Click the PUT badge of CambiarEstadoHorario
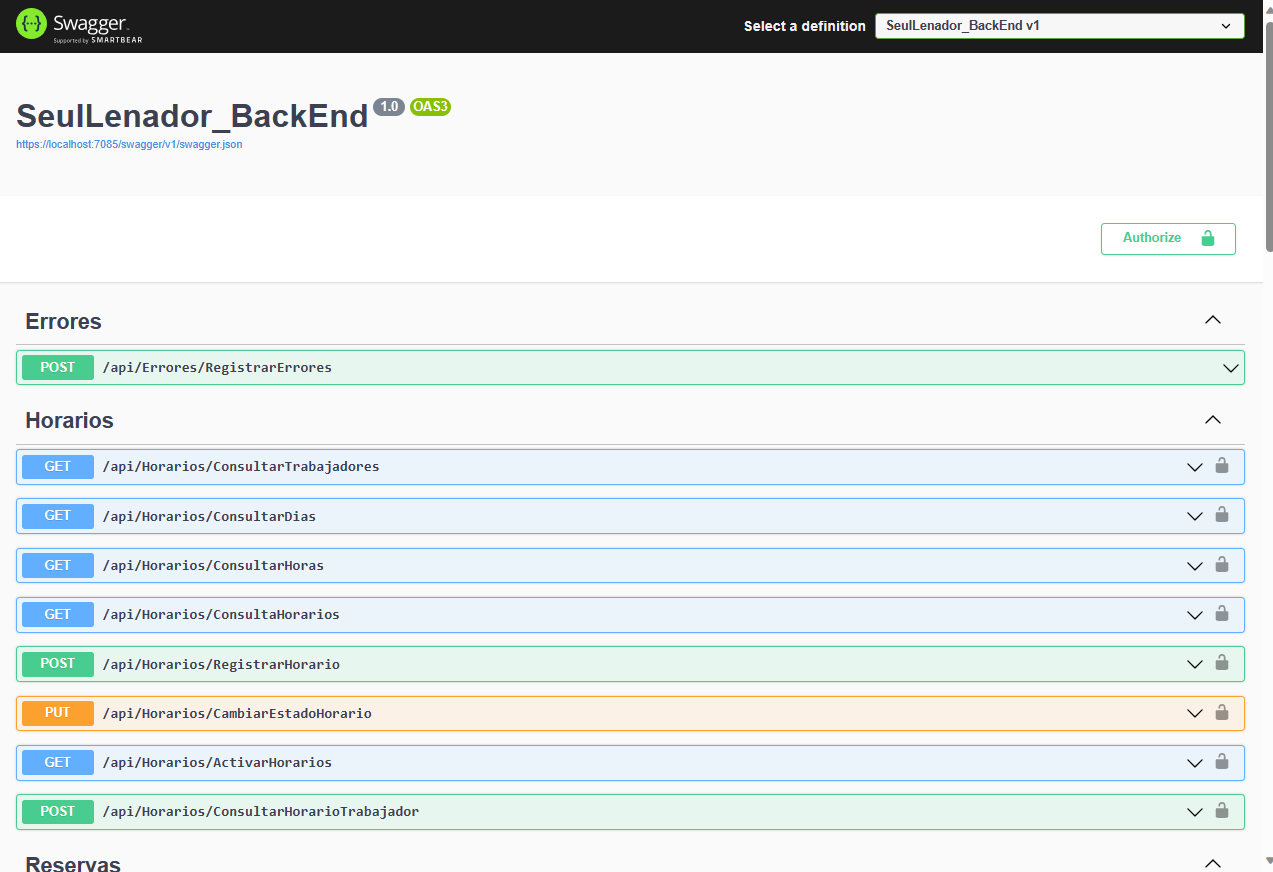1273x872 pixels. click(58, 714)
